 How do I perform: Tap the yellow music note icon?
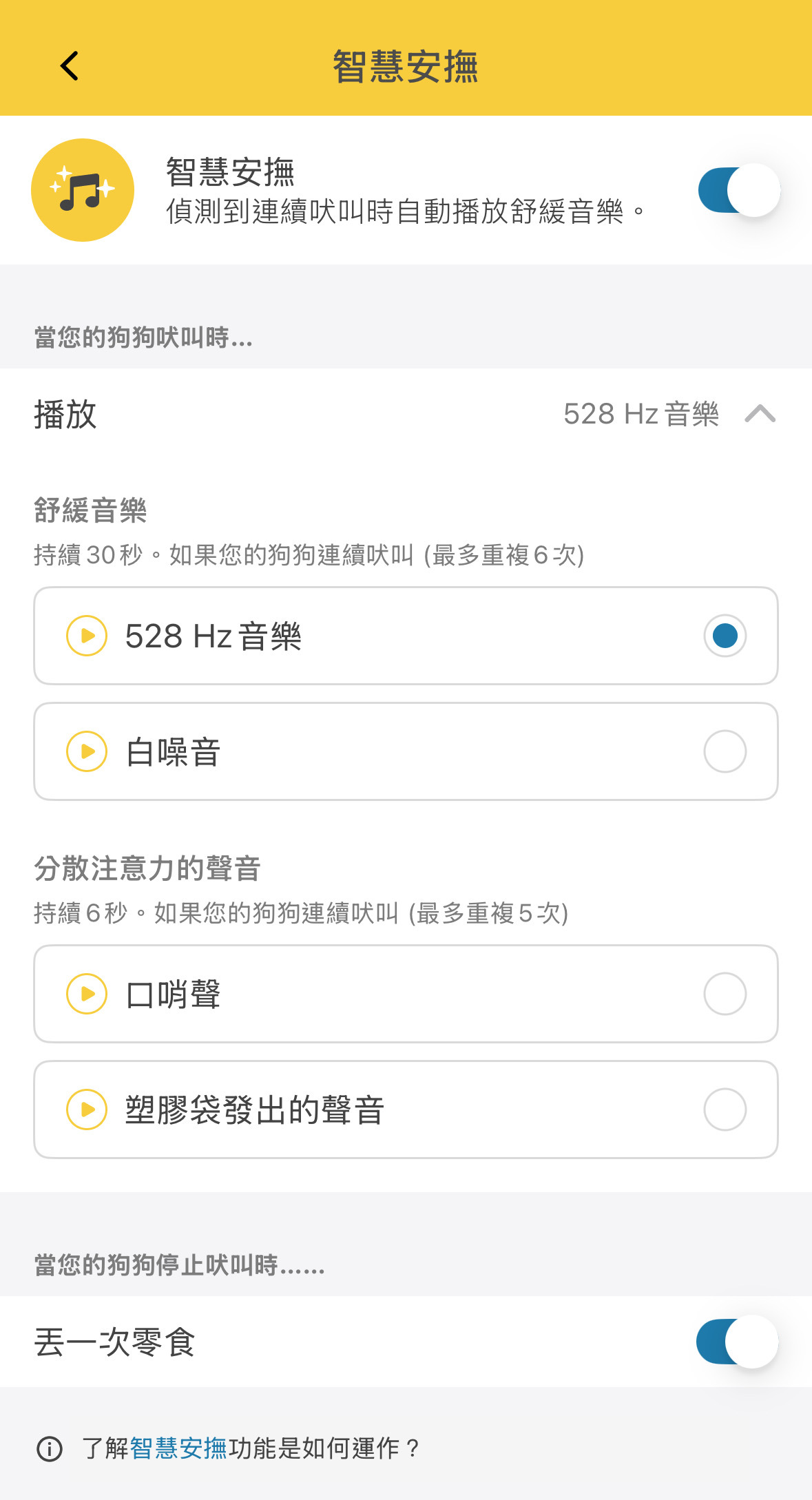[x=83, y=190]
